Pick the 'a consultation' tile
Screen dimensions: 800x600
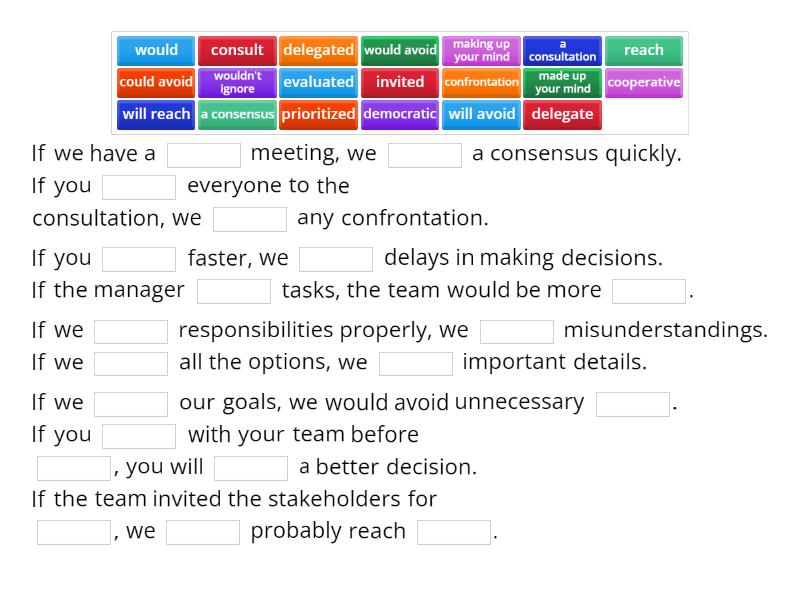tap(562, 50)
